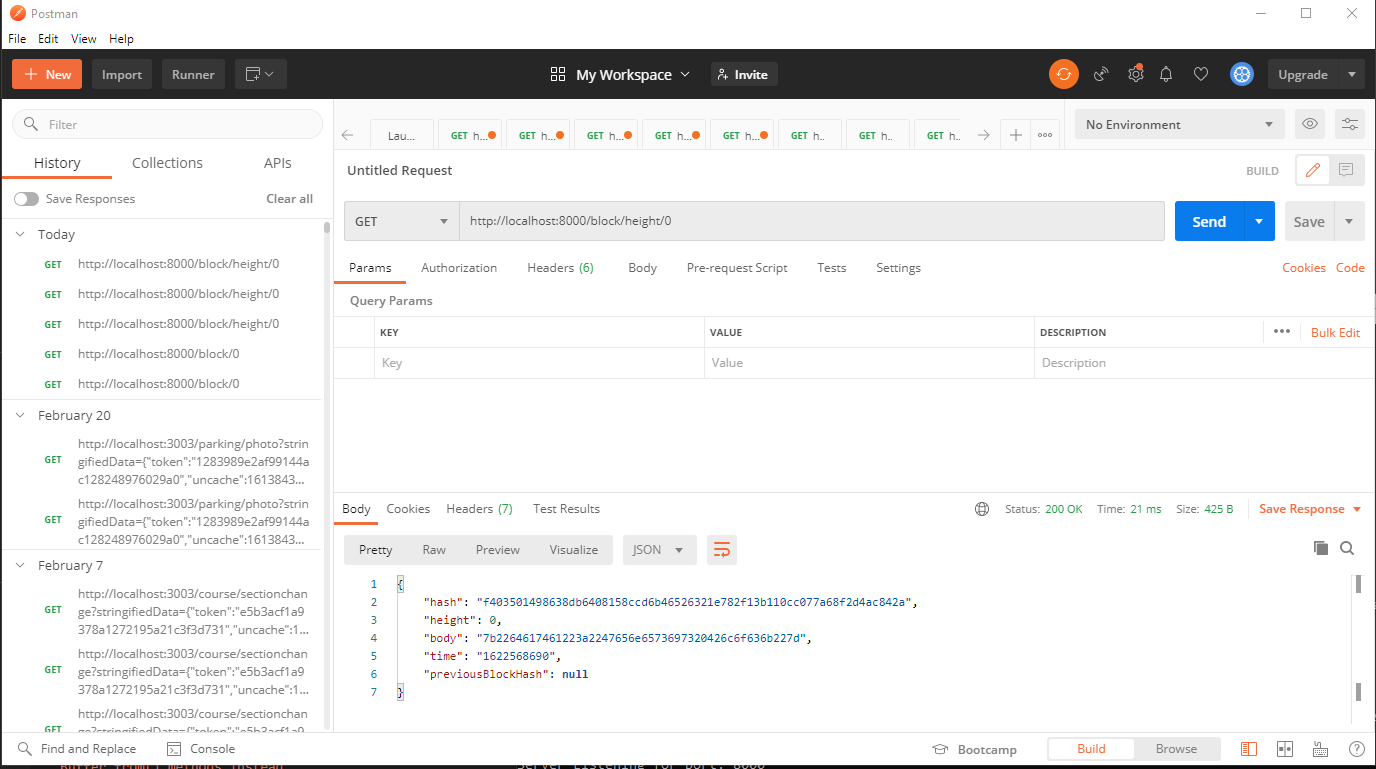Open tab options three dots
Image resolution: width=1376 pixels, height=769 pixels.
coord(1045,135)
